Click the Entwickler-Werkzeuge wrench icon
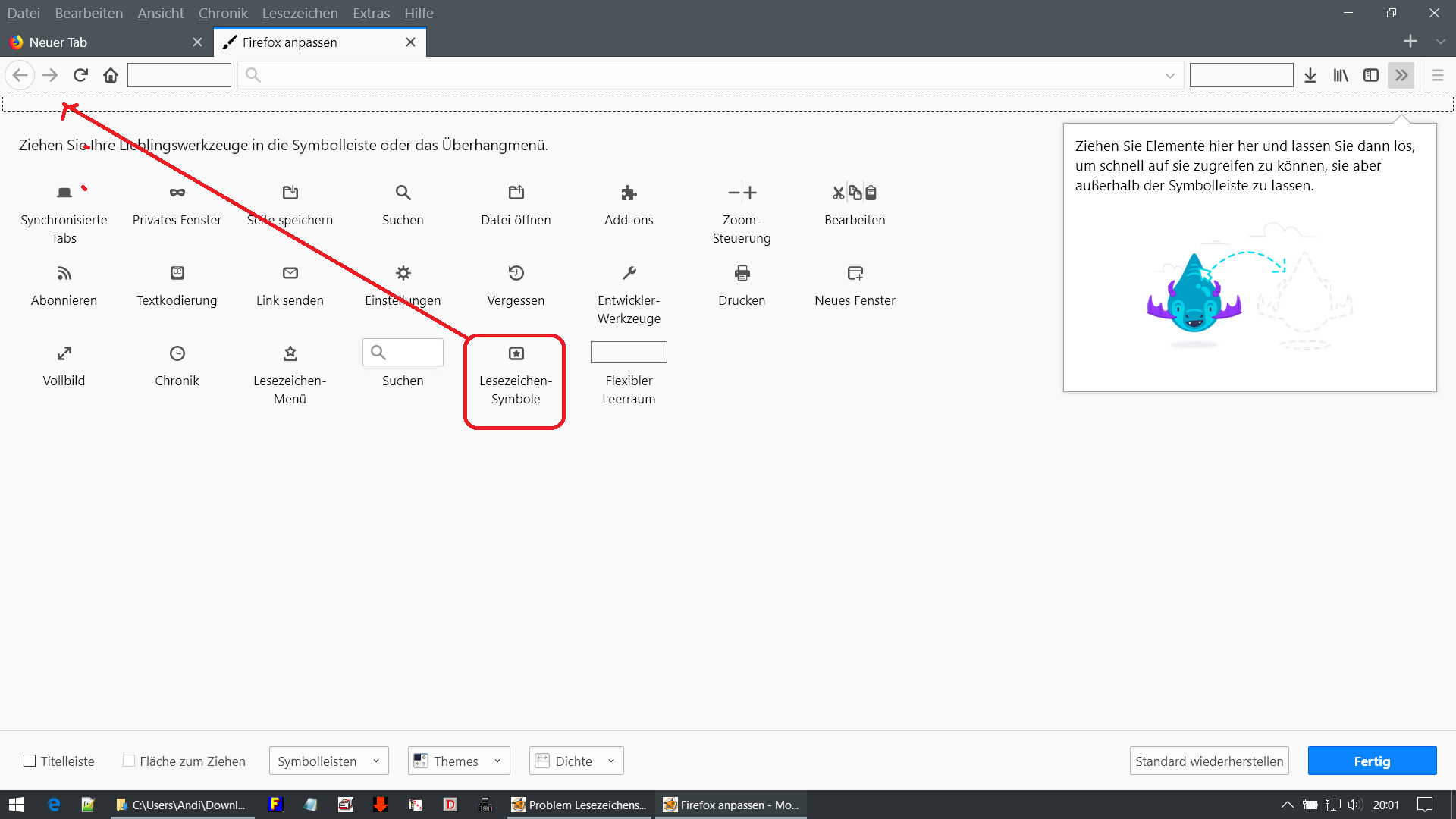1456x819 pixels. coord(629,273)
